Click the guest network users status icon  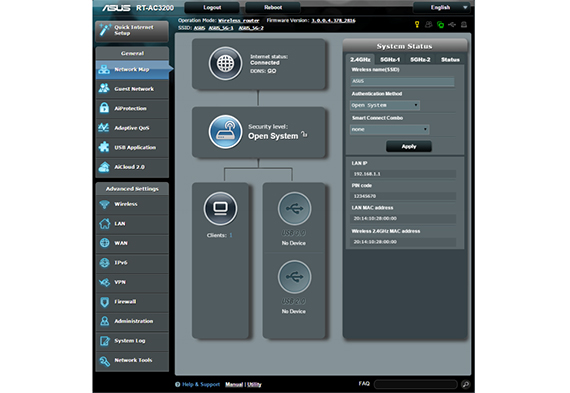point(429,24)
